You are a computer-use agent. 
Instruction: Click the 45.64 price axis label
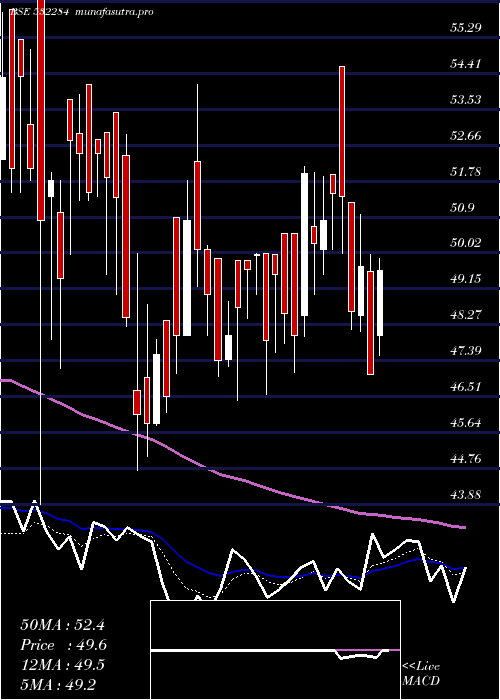pos(466,423)
